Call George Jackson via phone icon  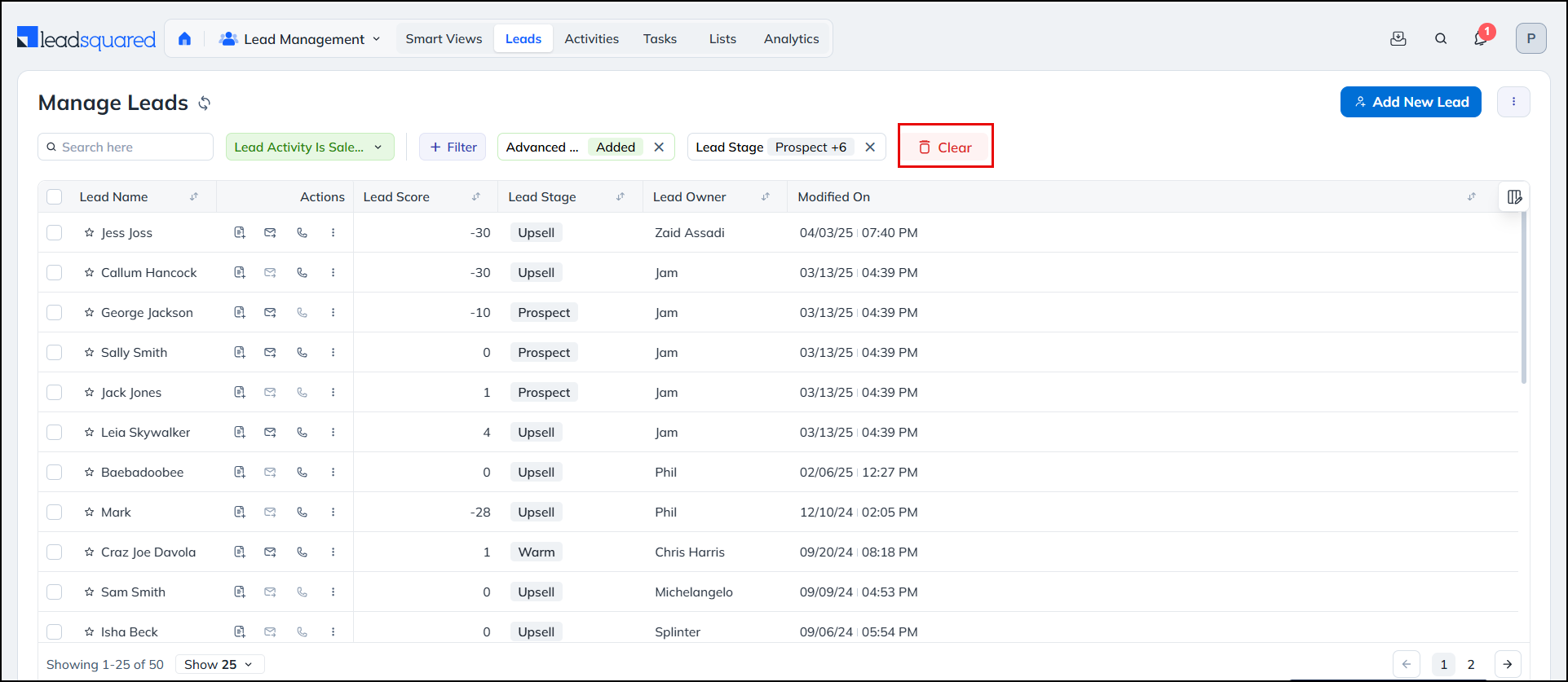pyautogui.click(x=302, y=313)
